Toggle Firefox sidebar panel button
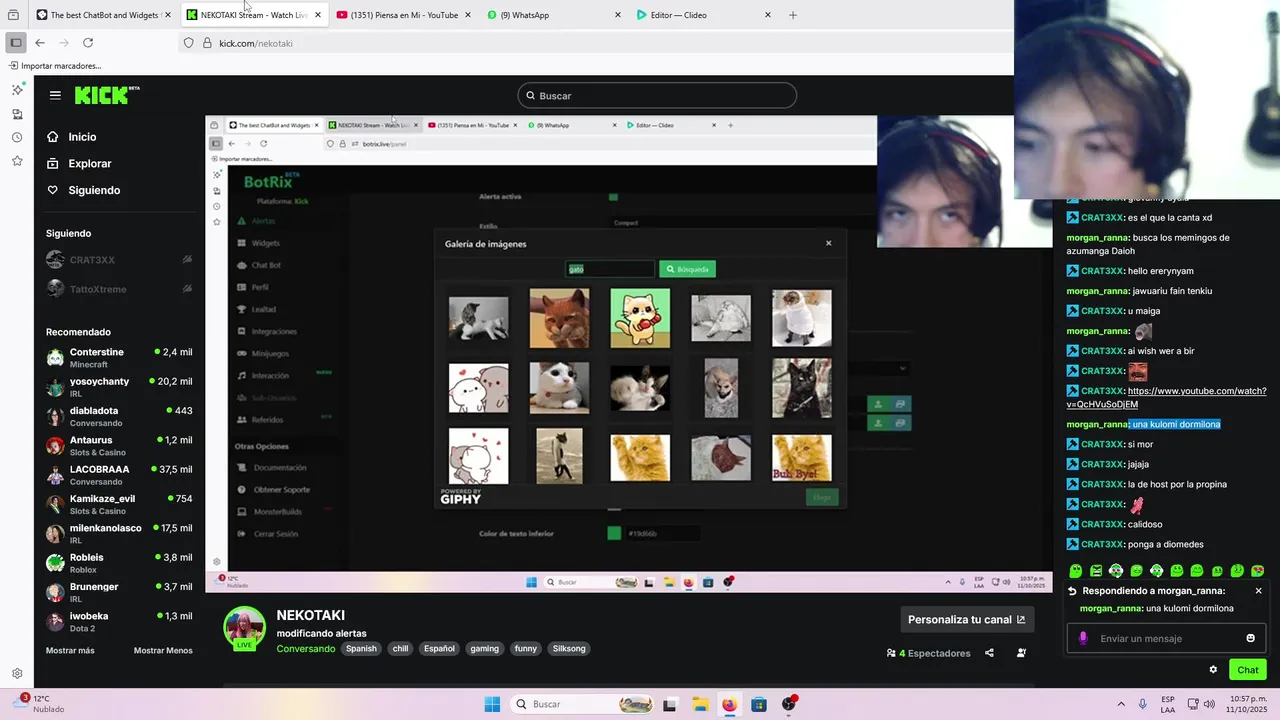This screenshot has width=1280, height=720. 16,43
